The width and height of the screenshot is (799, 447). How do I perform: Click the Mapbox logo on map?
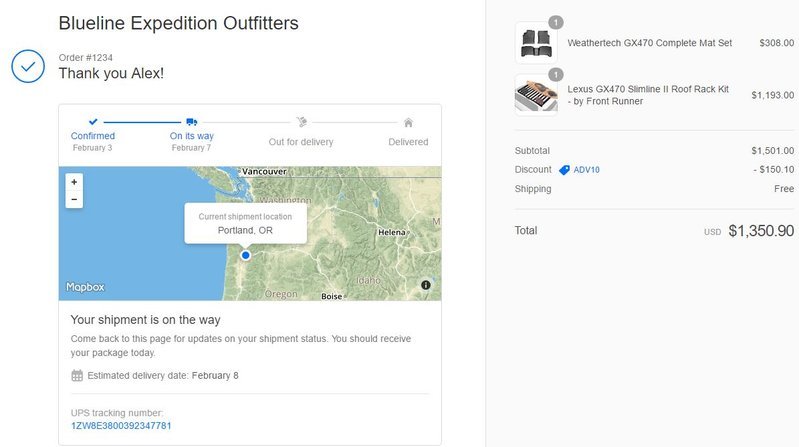pyautogui.click(x=85, y=287)
